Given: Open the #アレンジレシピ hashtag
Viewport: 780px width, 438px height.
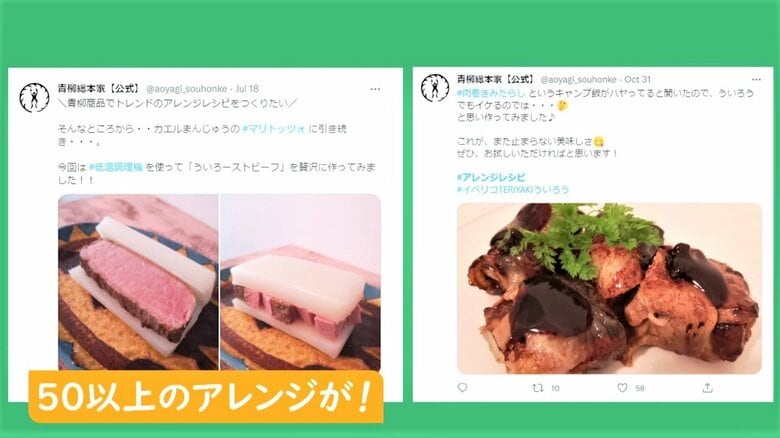Looking at the screenshot, I should click(x=491, y=177).
